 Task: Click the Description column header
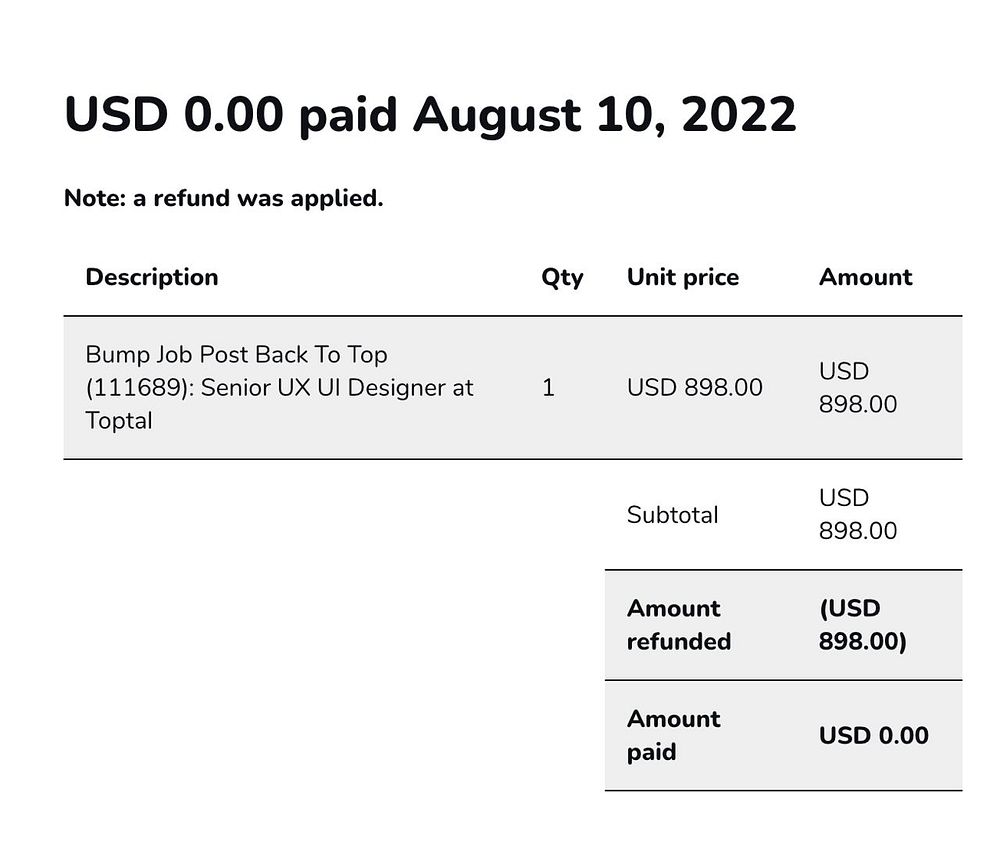point(151,277)
